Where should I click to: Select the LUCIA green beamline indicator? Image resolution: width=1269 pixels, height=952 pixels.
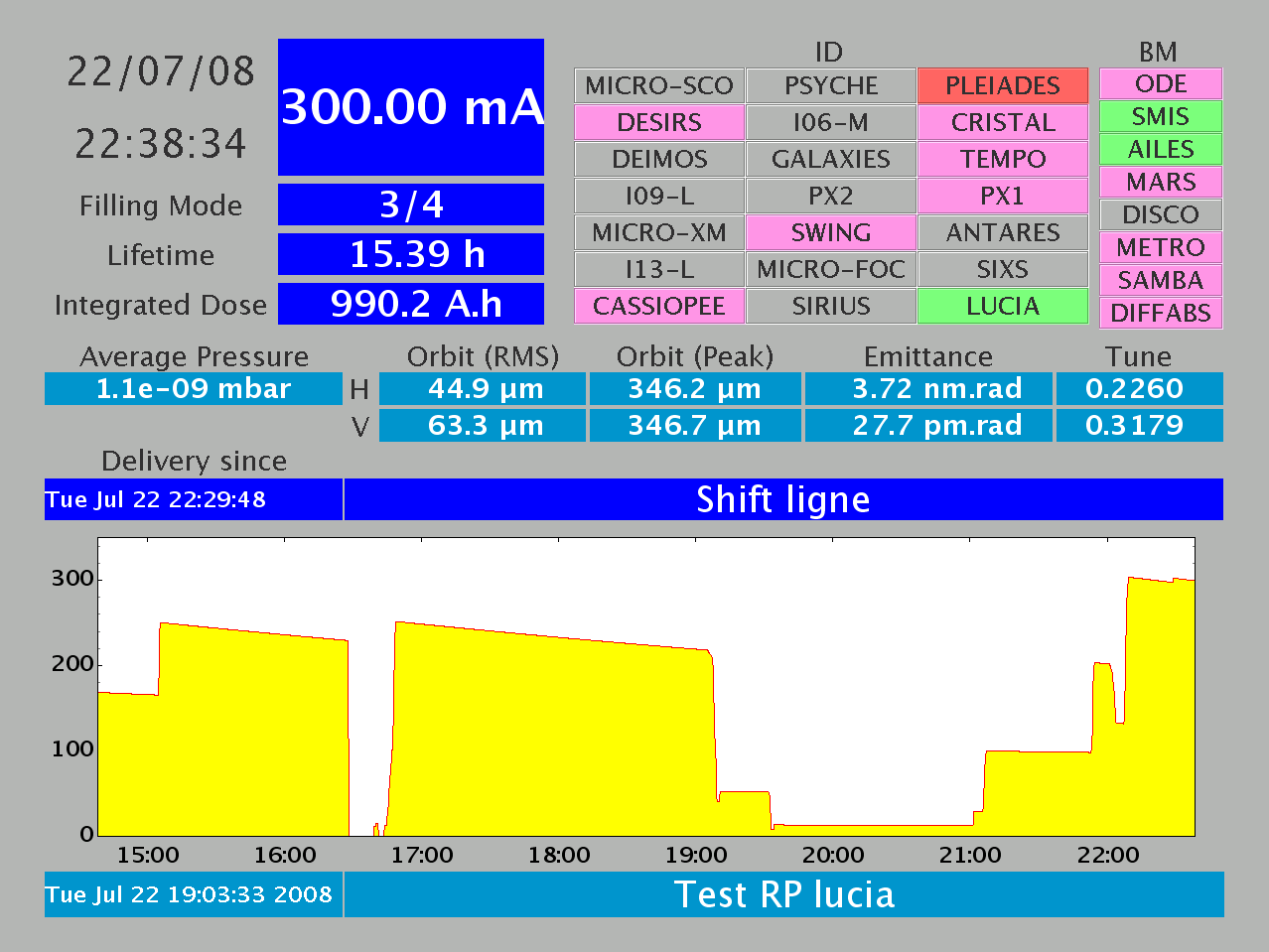[1002, 306]
